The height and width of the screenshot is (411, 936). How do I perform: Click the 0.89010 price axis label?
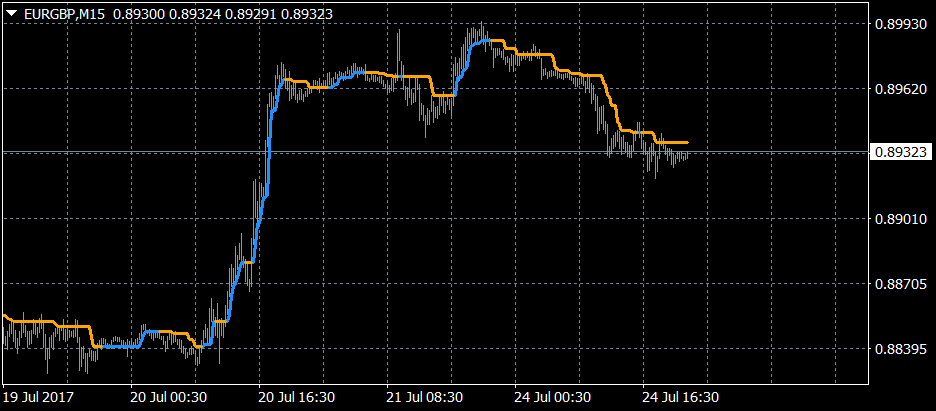(x=900, y=219)
